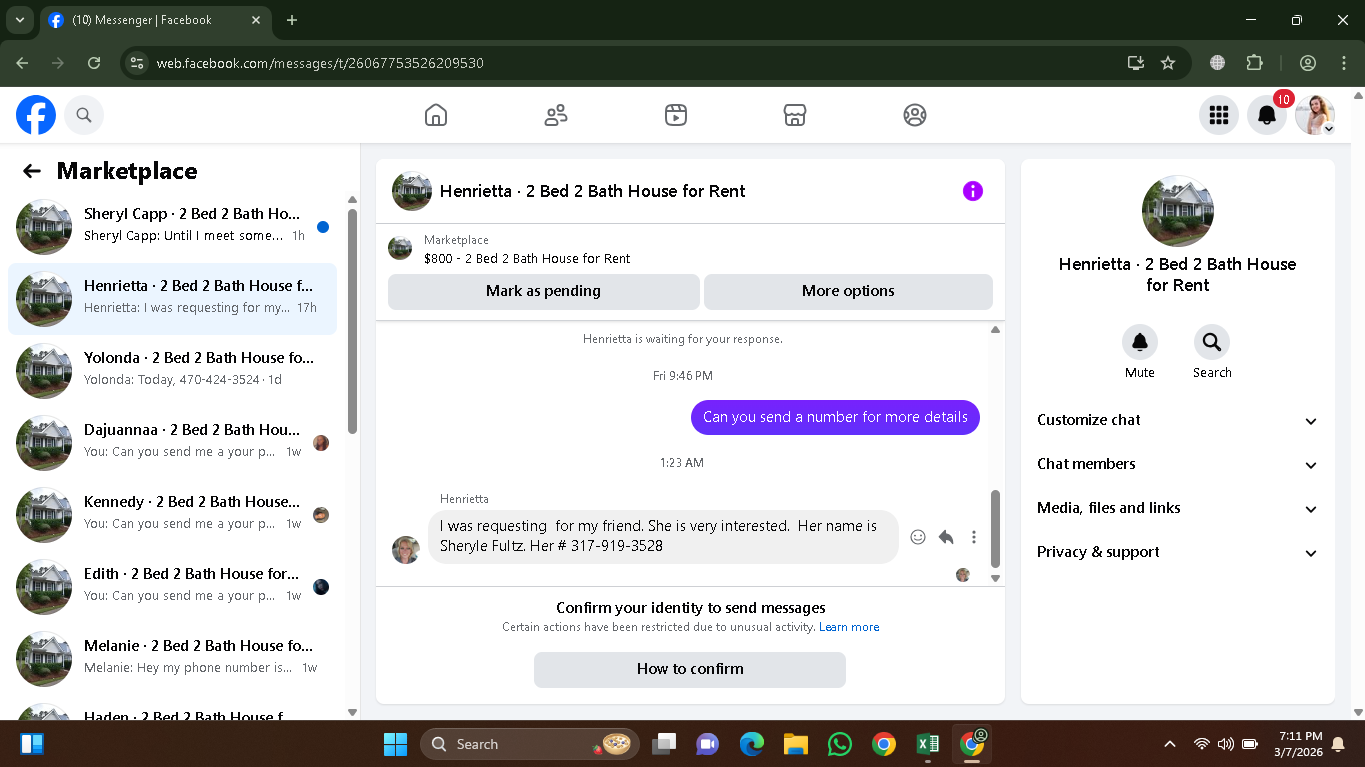Image resolution: width=1365 pixels, height=767 pixels.
Task: Open File Explorer from the taskbar
Action: (x=796, y=744)
